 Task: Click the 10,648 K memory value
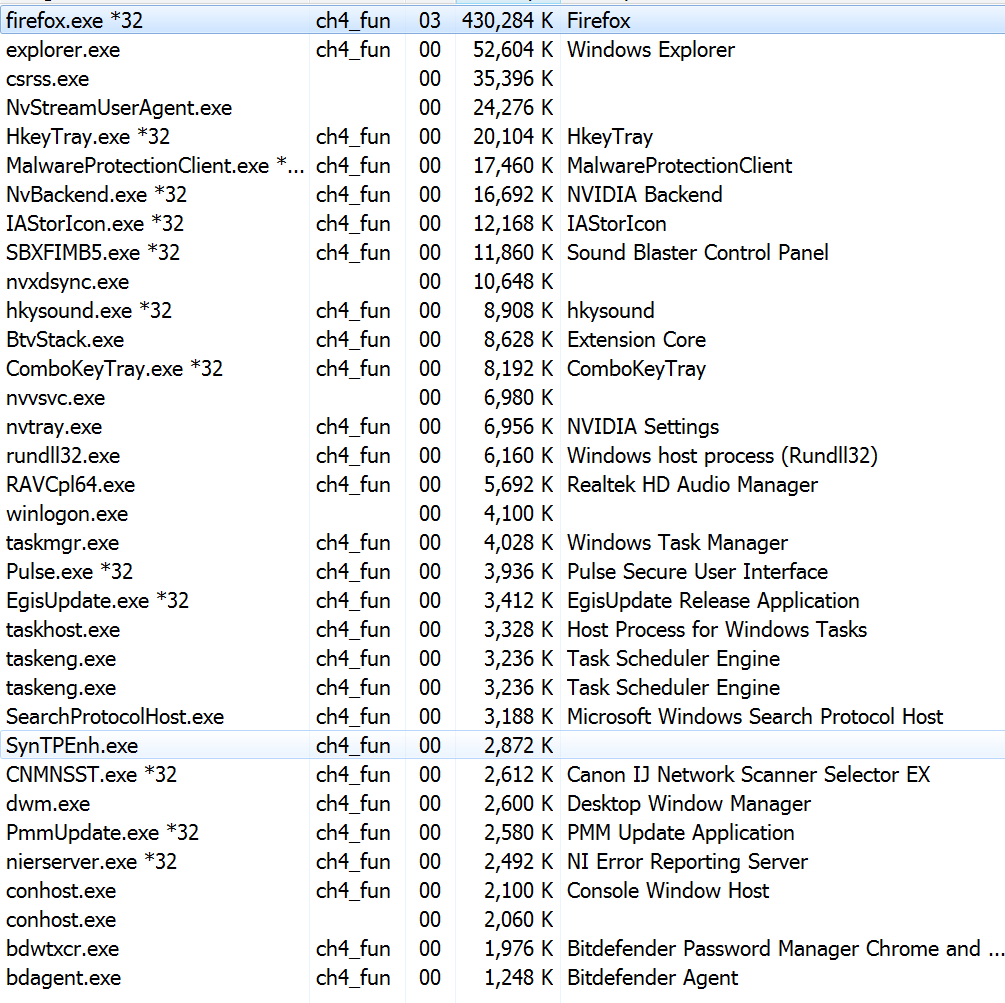pos(513,281)
